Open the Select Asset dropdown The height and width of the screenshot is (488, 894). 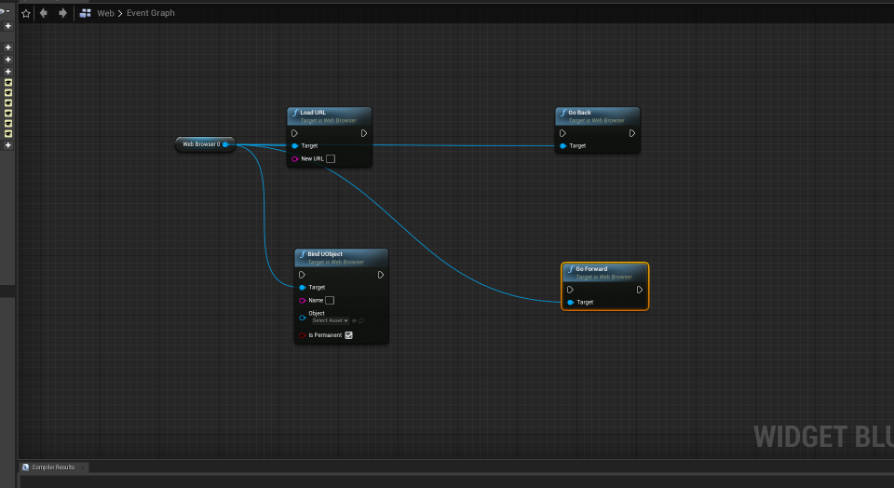[329, 321]
